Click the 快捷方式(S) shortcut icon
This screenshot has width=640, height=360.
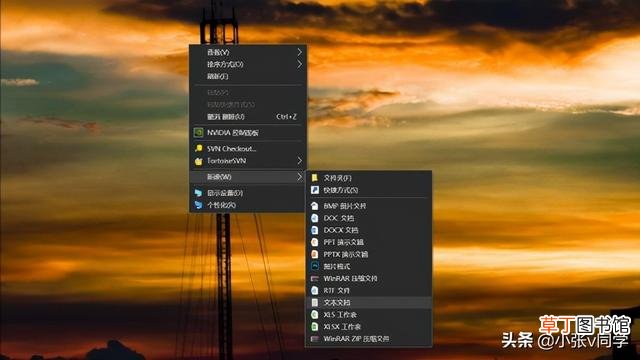pyautogui.click(x=315, y=190)
